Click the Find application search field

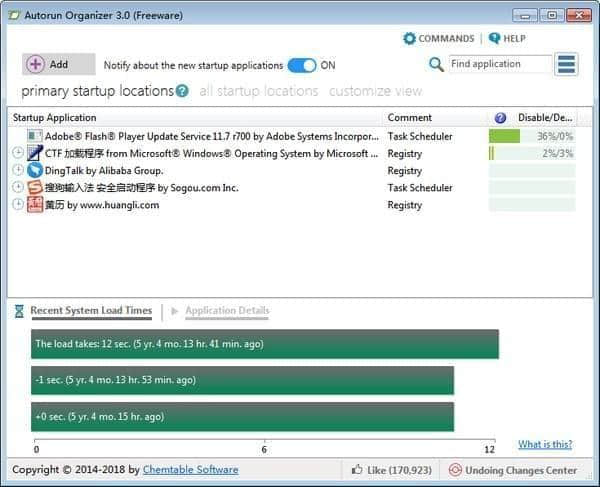(499, 64)
